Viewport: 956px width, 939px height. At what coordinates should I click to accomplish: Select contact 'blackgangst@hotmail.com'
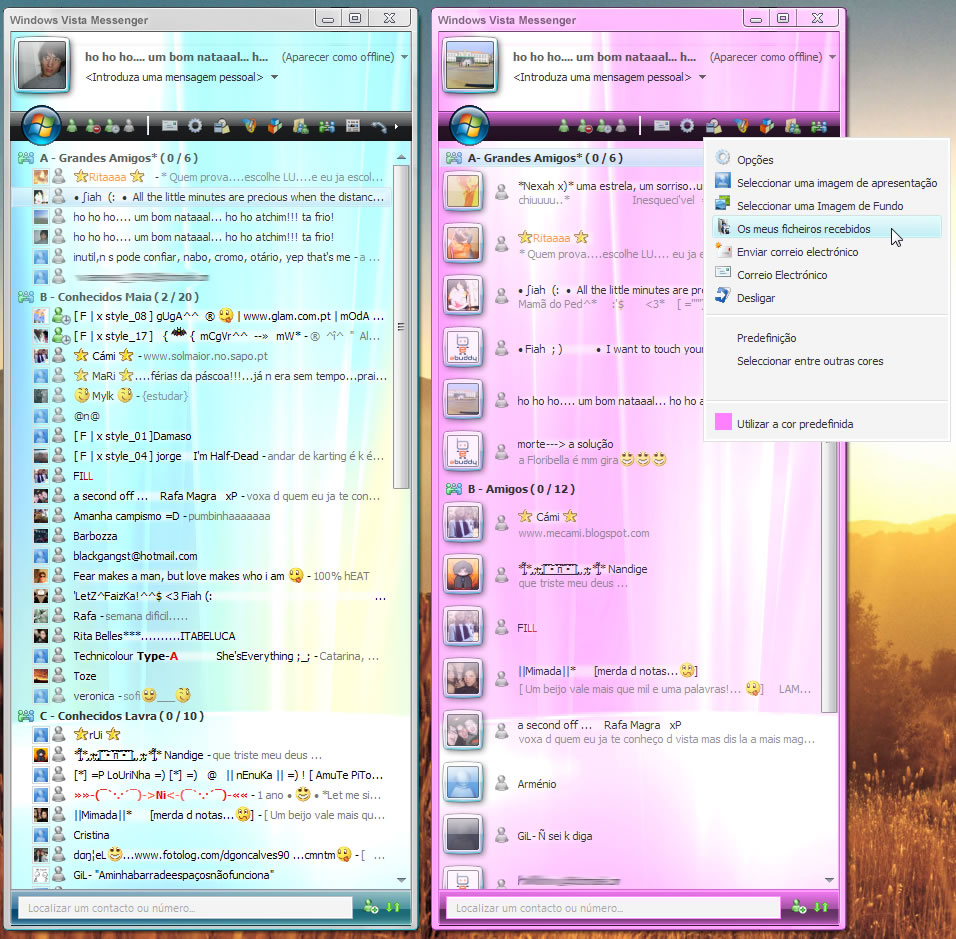click(x=135, y=556)
